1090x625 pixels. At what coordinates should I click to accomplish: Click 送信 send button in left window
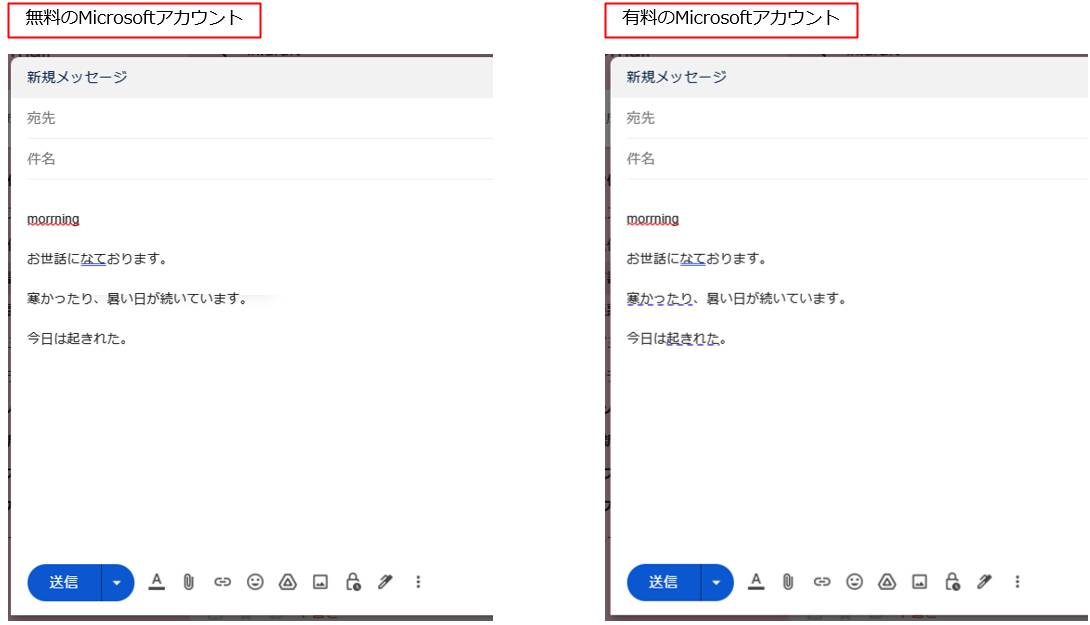point(64,582)
